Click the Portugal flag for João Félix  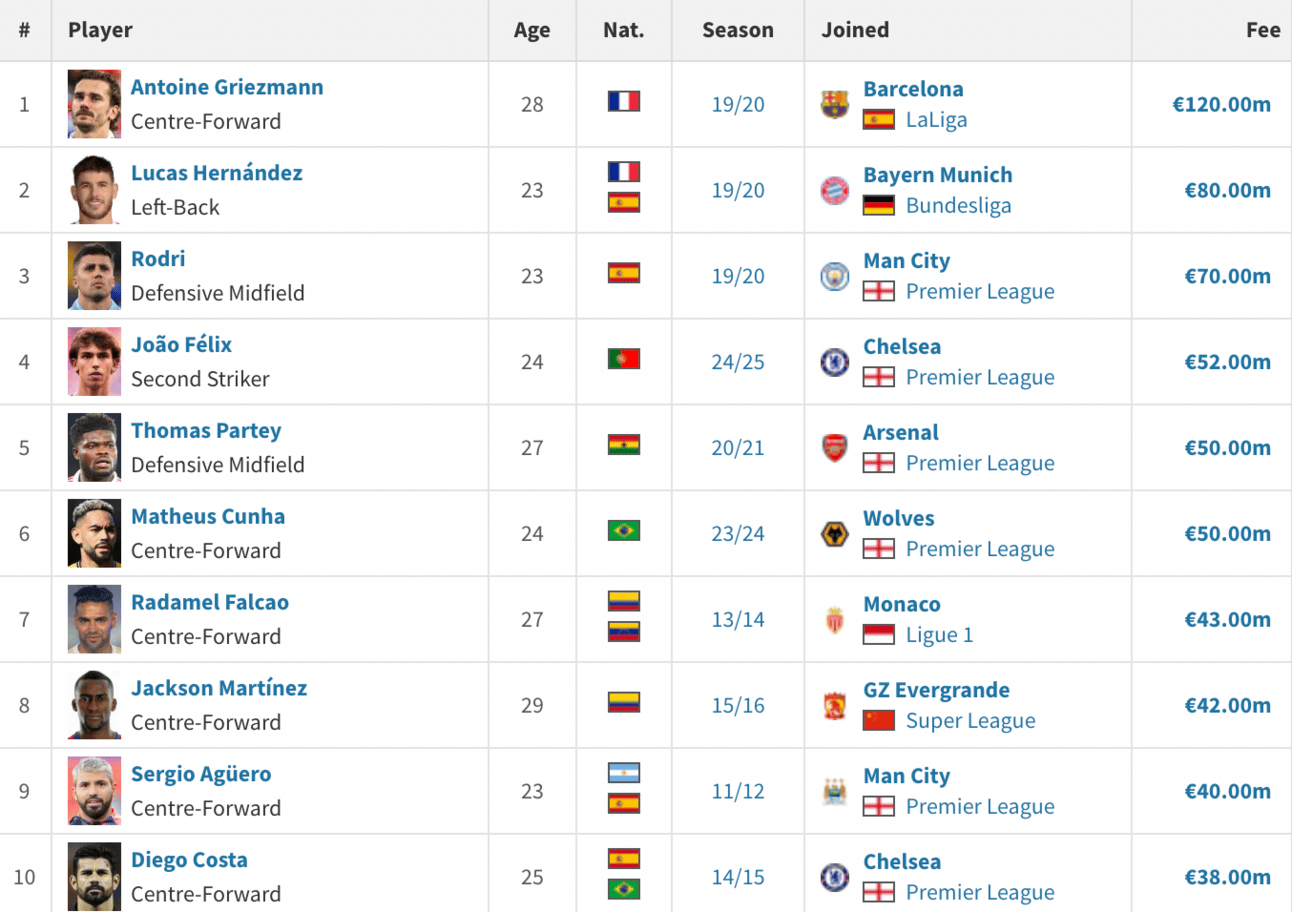click(x=624, y=359)
